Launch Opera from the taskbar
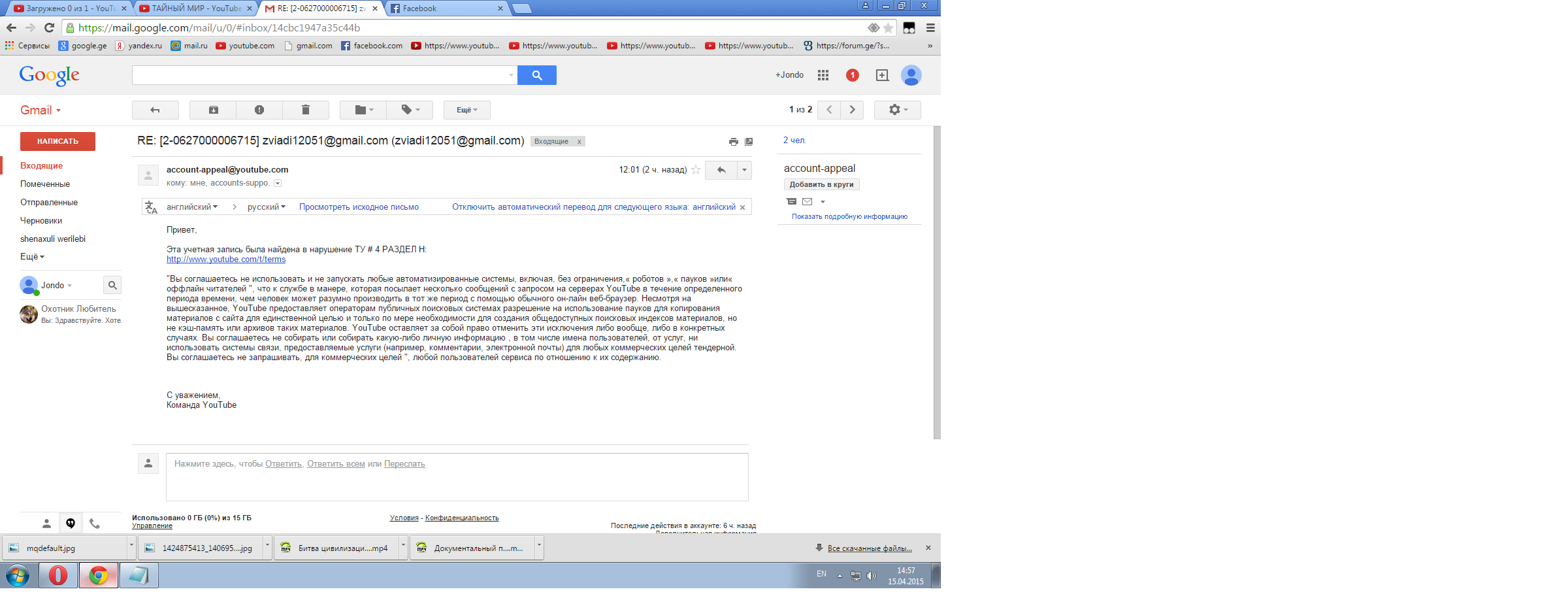The width and height of the screenshot is (1568, 600). pos(58,575)
